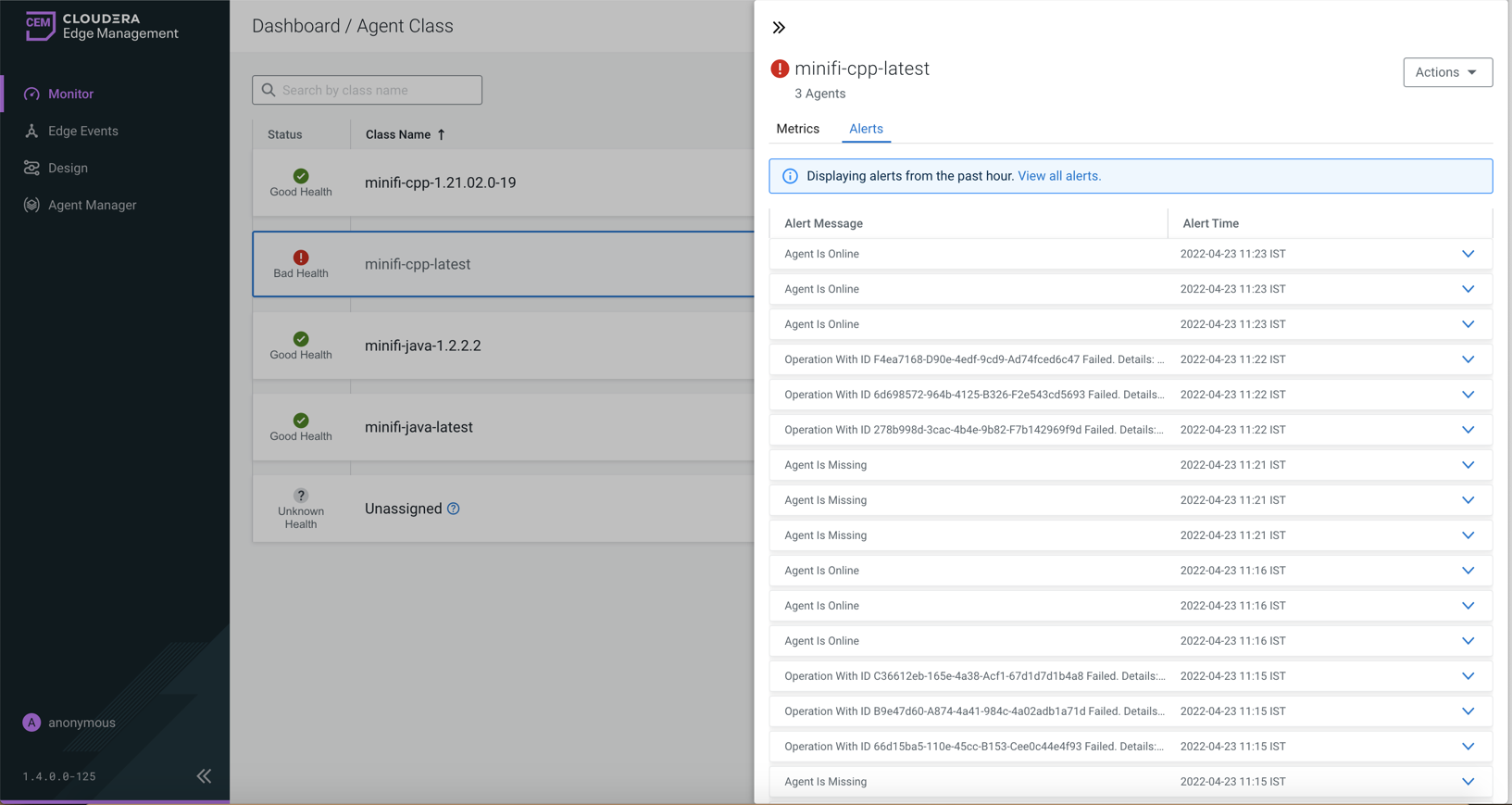Click the Monitor gauge icon in sidebar
The width and height of the screenshot is (1512, 805).
click(31, 94)
